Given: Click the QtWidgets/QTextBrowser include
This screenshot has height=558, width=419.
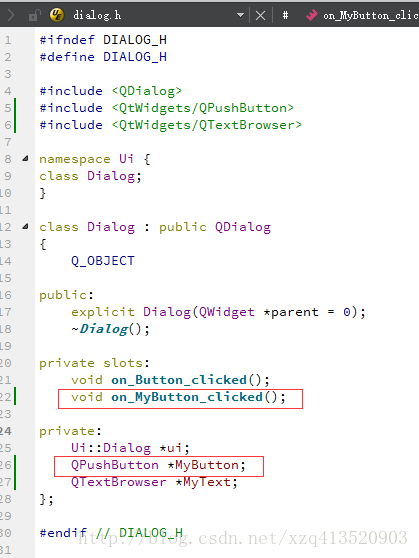Looking at the screenshot, I should pyautogui.click(x=207, y=125).
